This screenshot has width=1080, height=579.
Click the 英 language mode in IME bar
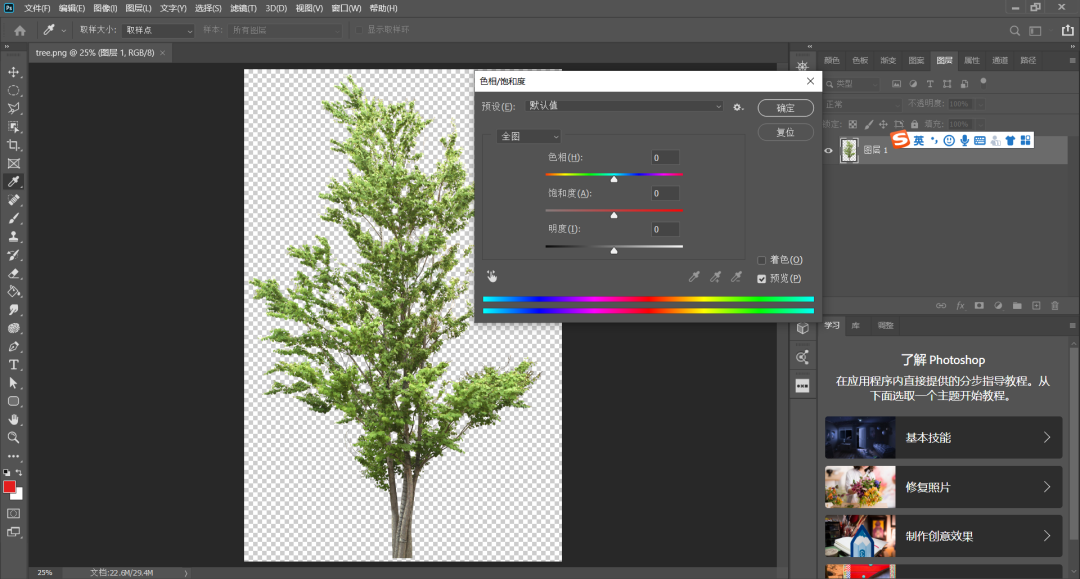pyautogui.click(x=919, y=140)
